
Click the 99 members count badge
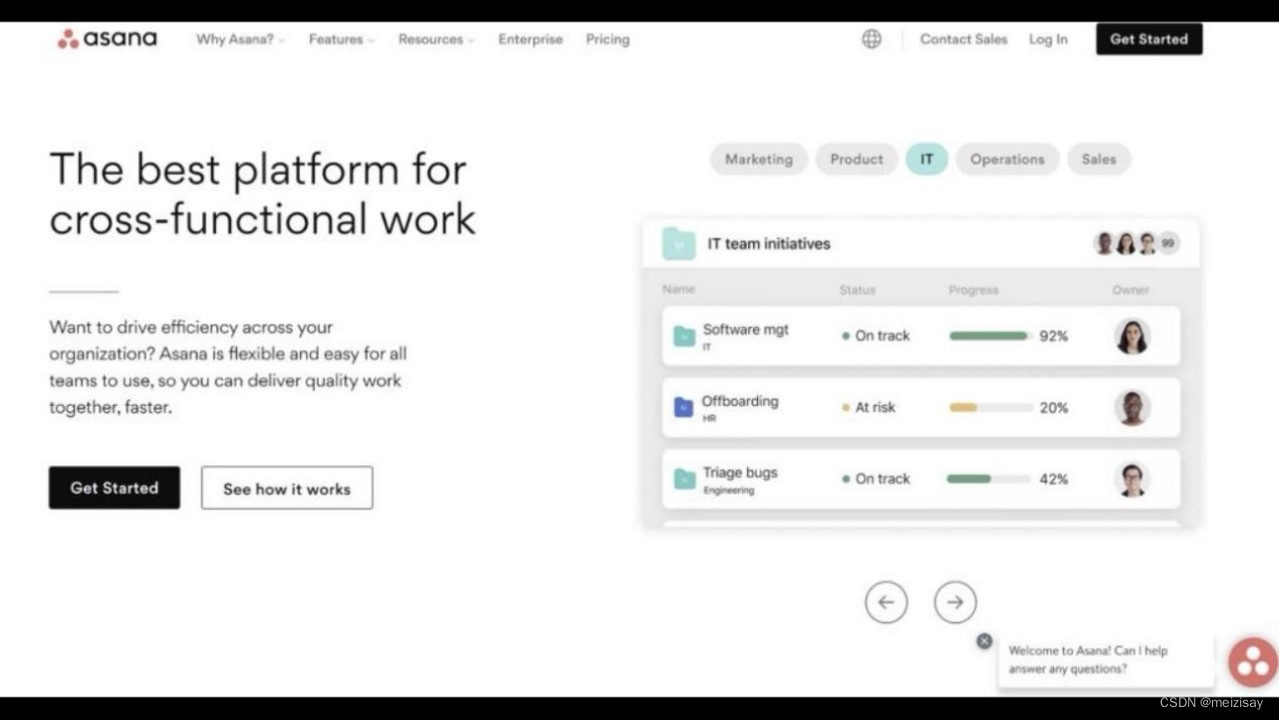pos(1168,243)
